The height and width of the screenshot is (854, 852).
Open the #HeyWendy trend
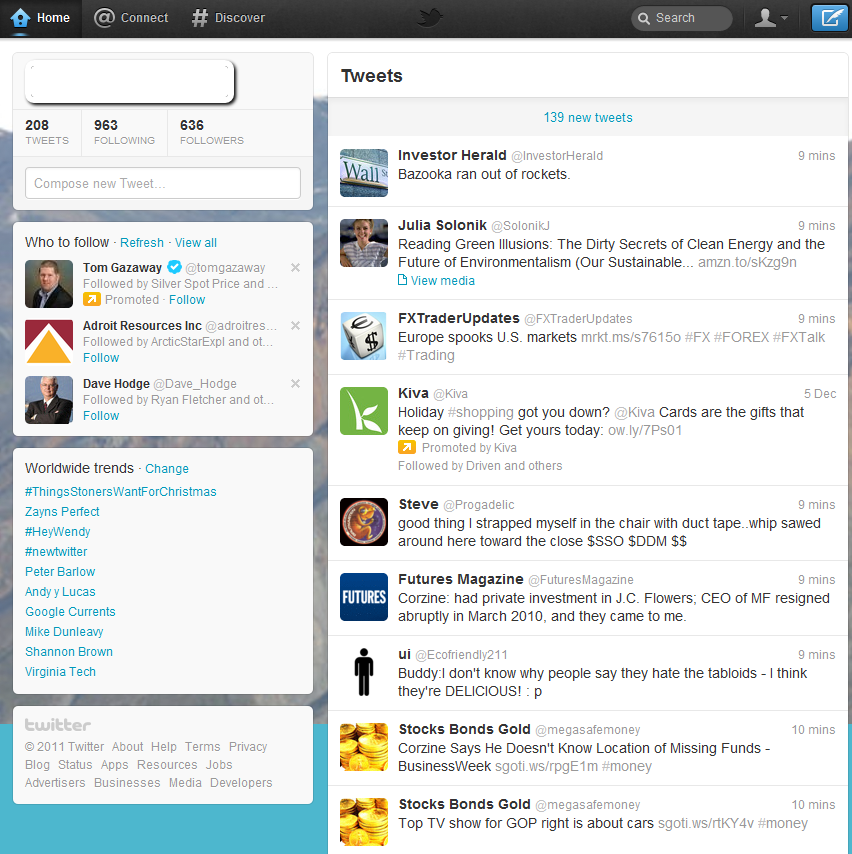[58, 532]
